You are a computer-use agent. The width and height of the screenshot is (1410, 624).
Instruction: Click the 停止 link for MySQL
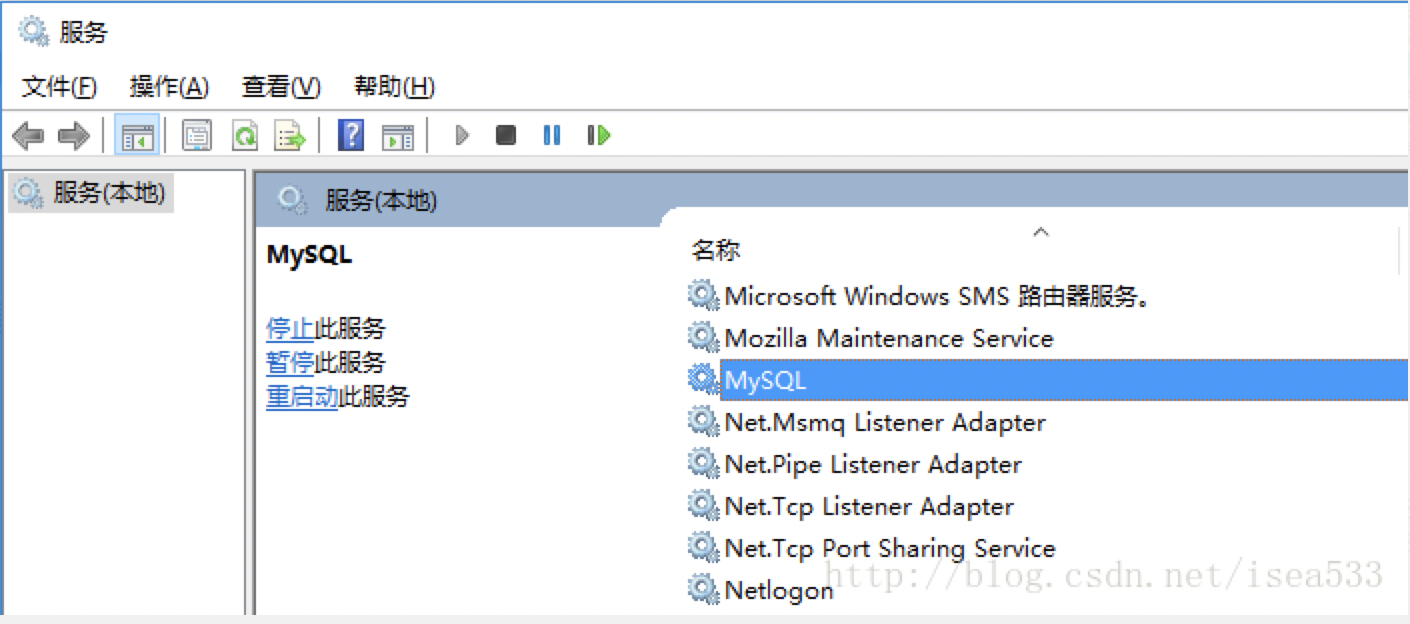[290, 328]
